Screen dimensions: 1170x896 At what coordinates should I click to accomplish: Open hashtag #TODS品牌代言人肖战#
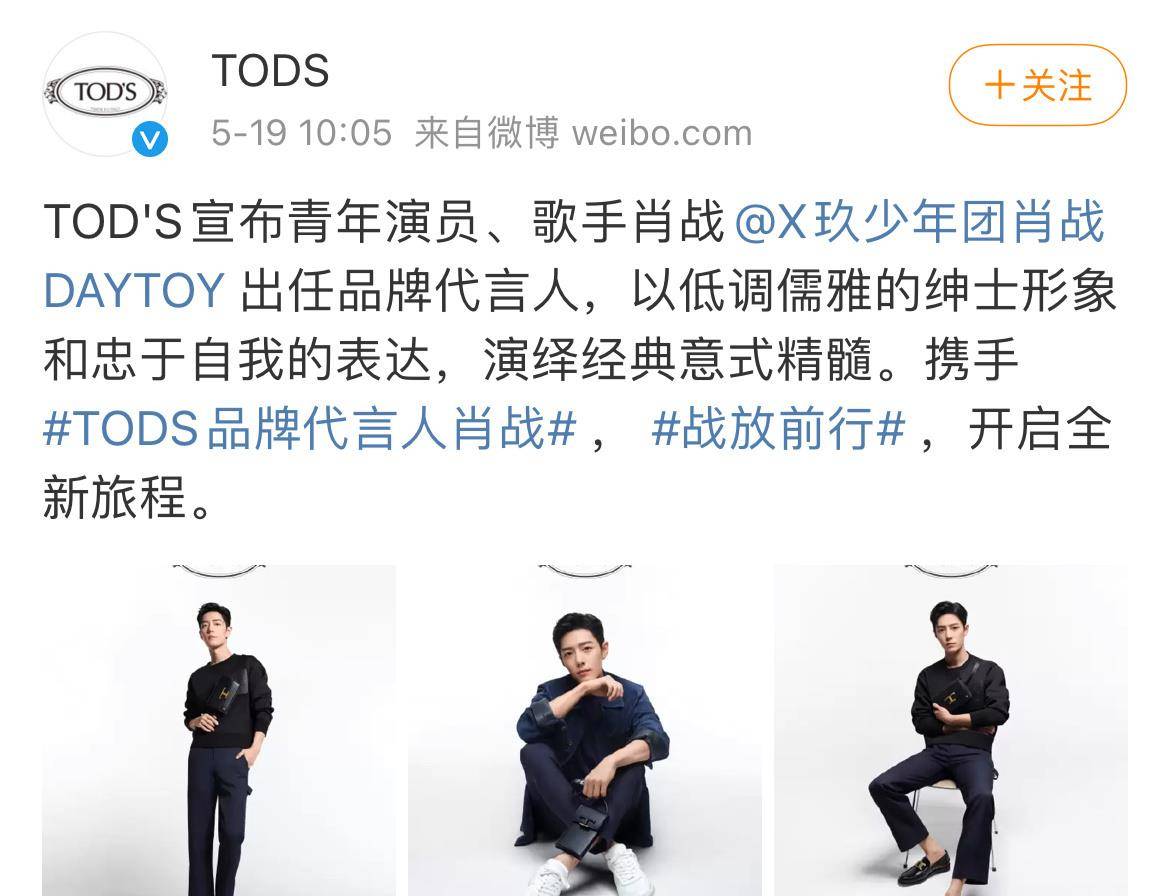point(310,429)
